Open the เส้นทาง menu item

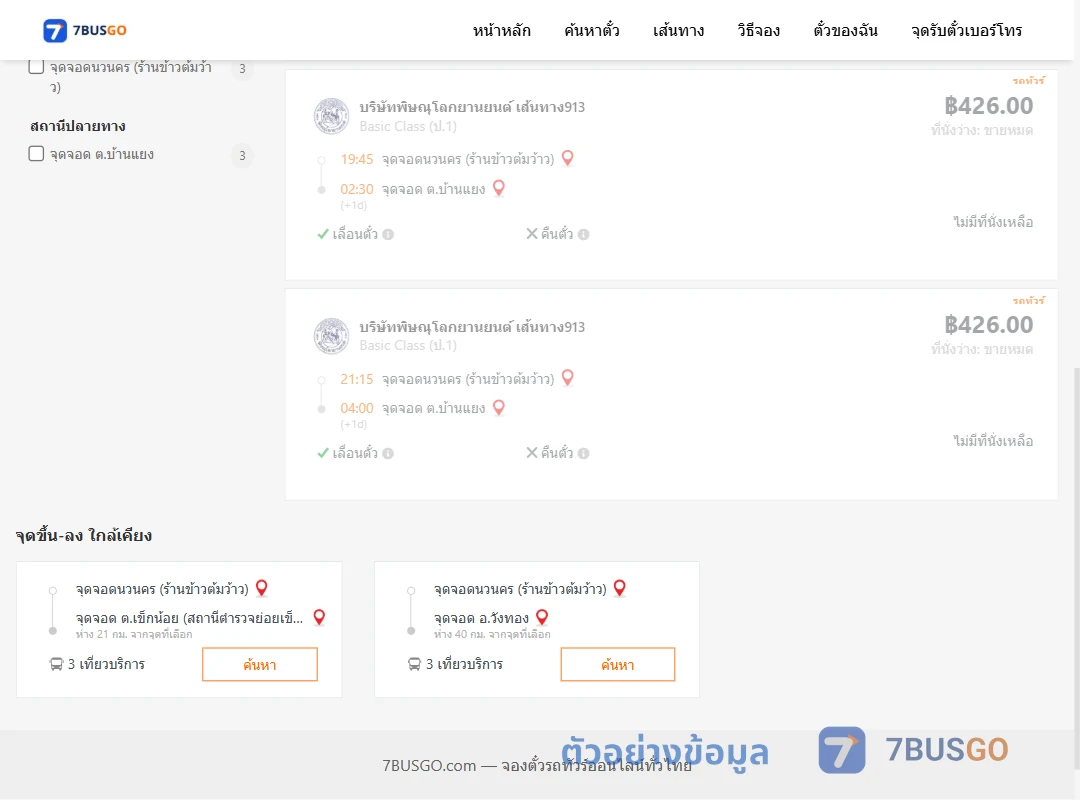click(678, 30)
